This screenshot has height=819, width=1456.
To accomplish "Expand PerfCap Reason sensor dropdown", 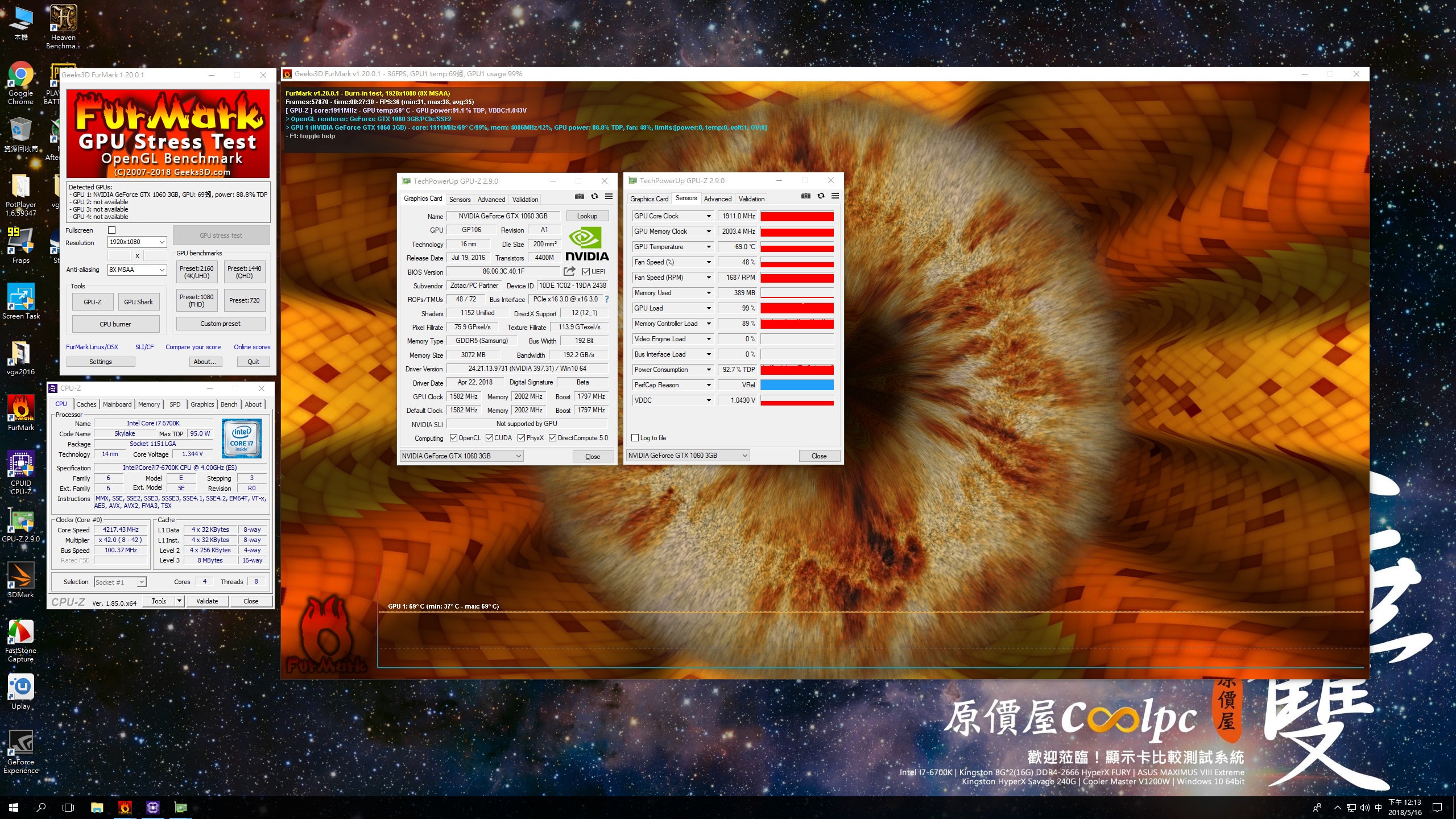I will [x=709, y=385].
